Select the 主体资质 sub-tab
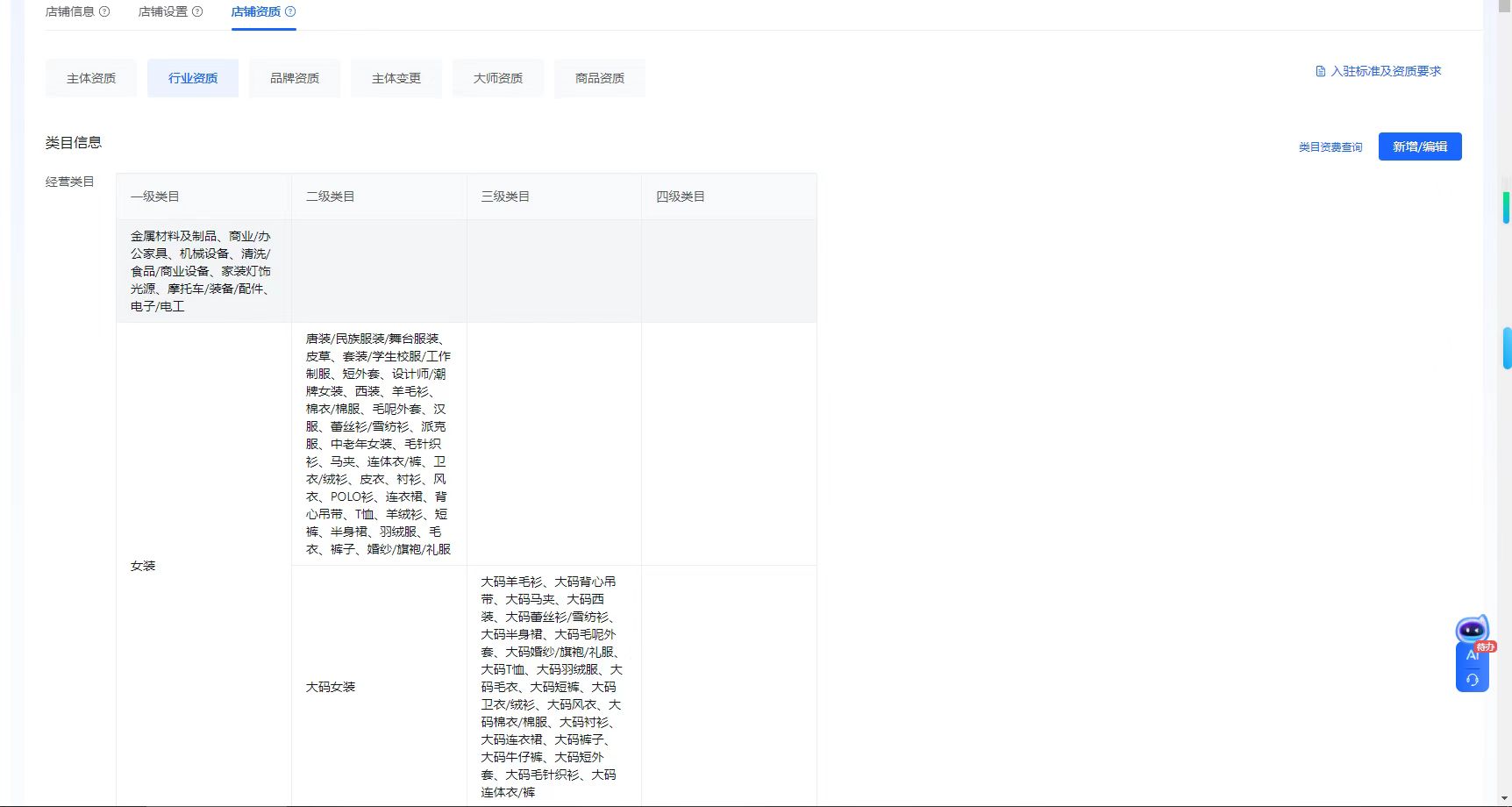 91,79
